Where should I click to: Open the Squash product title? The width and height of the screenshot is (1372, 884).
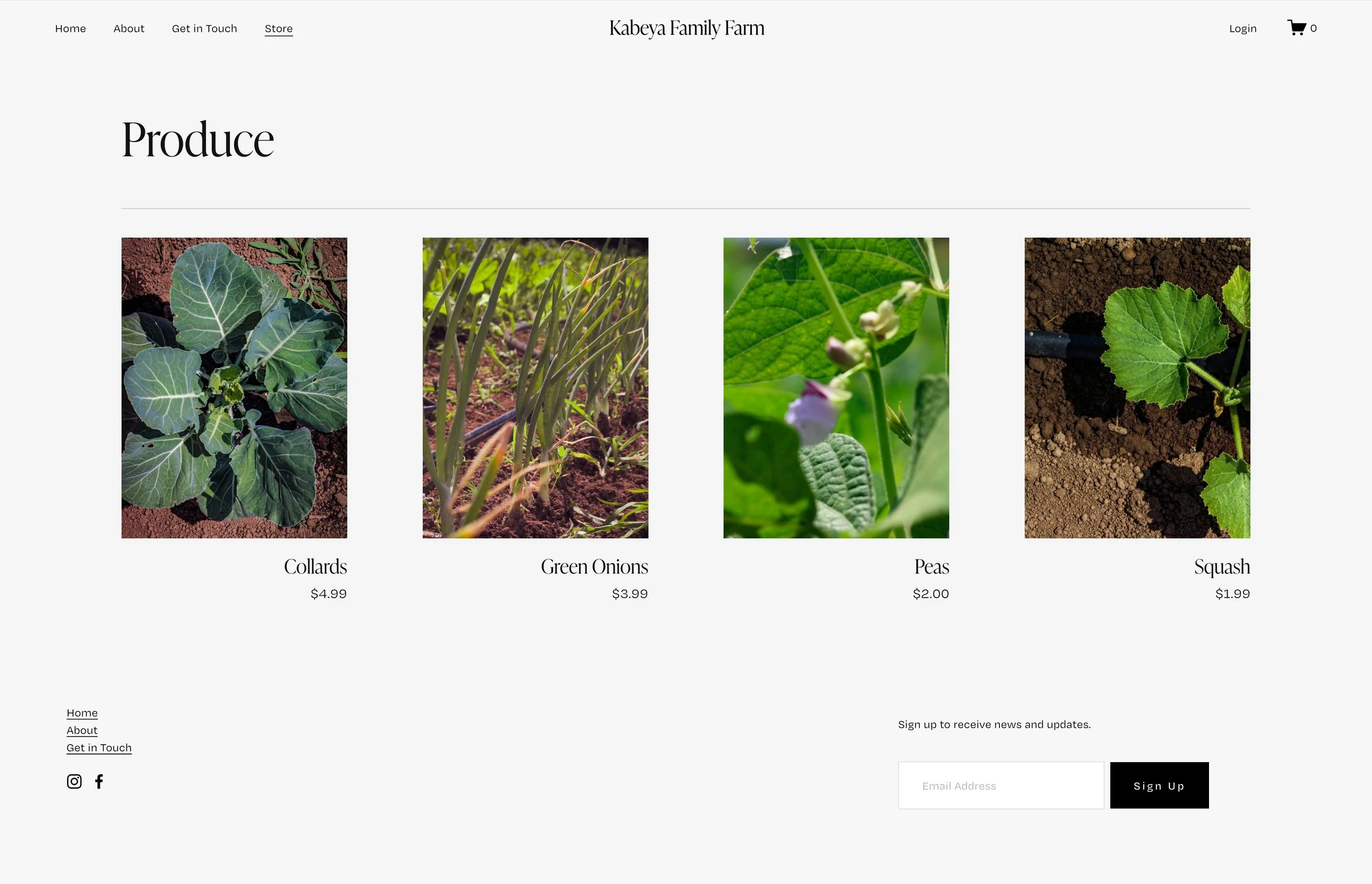click(1222, 567)
